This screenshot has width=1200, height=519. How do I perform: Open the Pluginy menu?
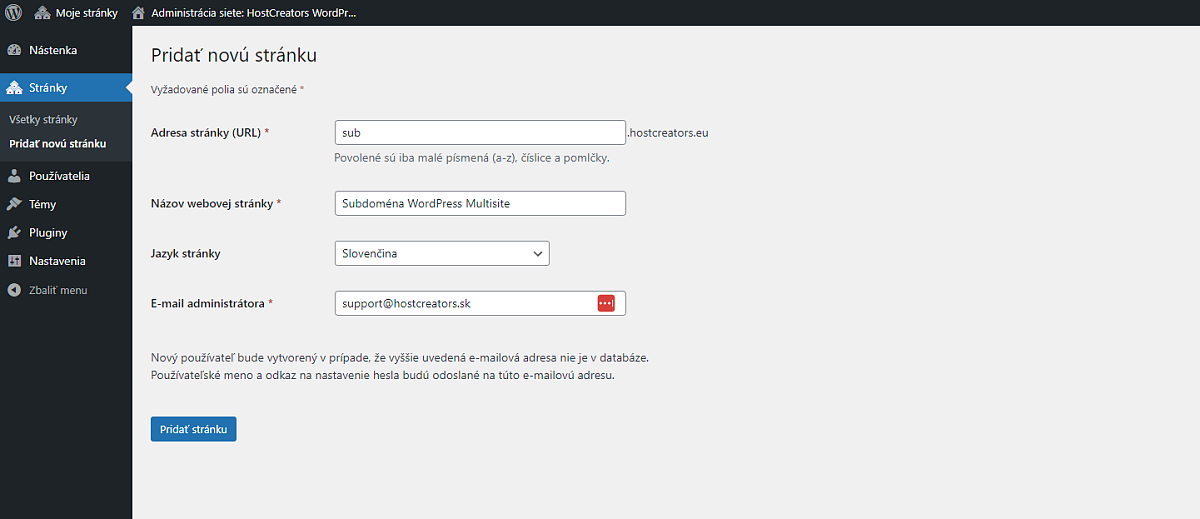pyautogui.click(x=66, y=233)
